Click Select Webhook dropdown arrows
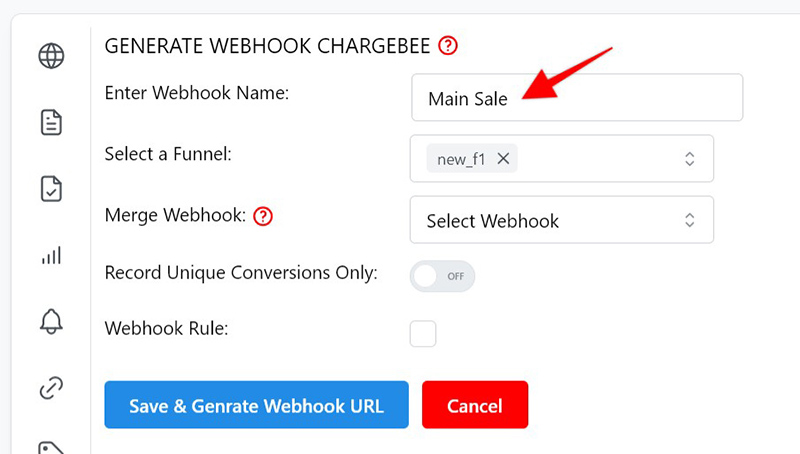This screenshot has width=800, height=454. click(689, 220)
